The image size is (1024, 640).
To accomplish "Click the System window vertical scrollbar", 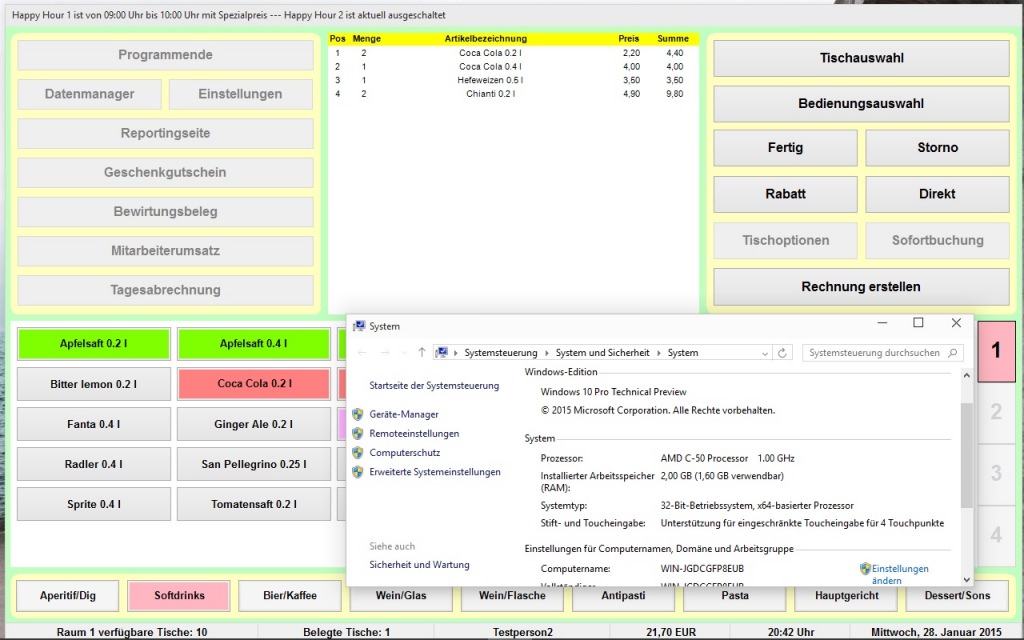I will (967, 455).
